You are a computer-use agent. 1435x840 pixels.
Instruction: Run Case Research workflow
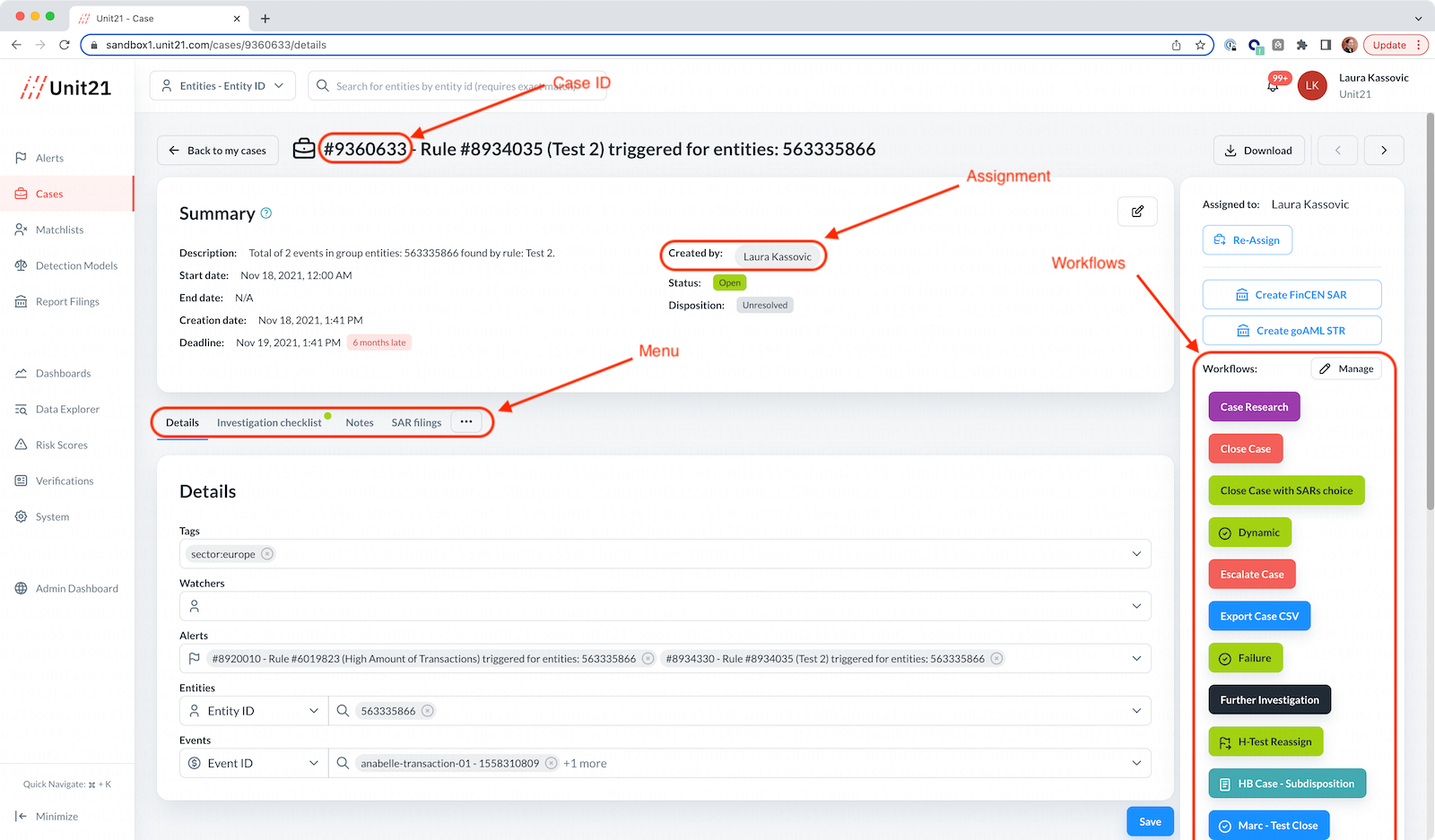[x=1254, y=407]
